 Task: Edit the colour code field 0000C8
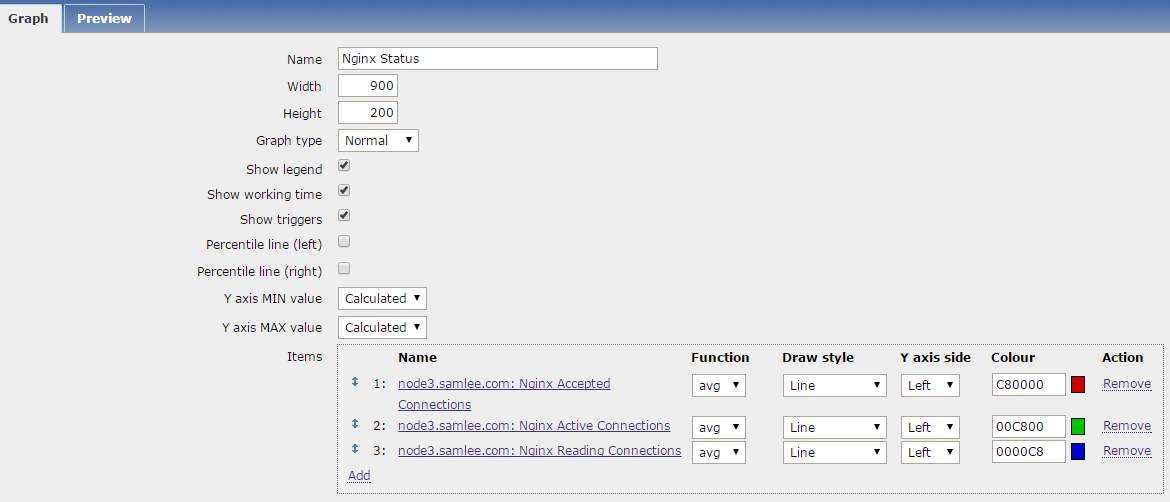(1028, 451)
